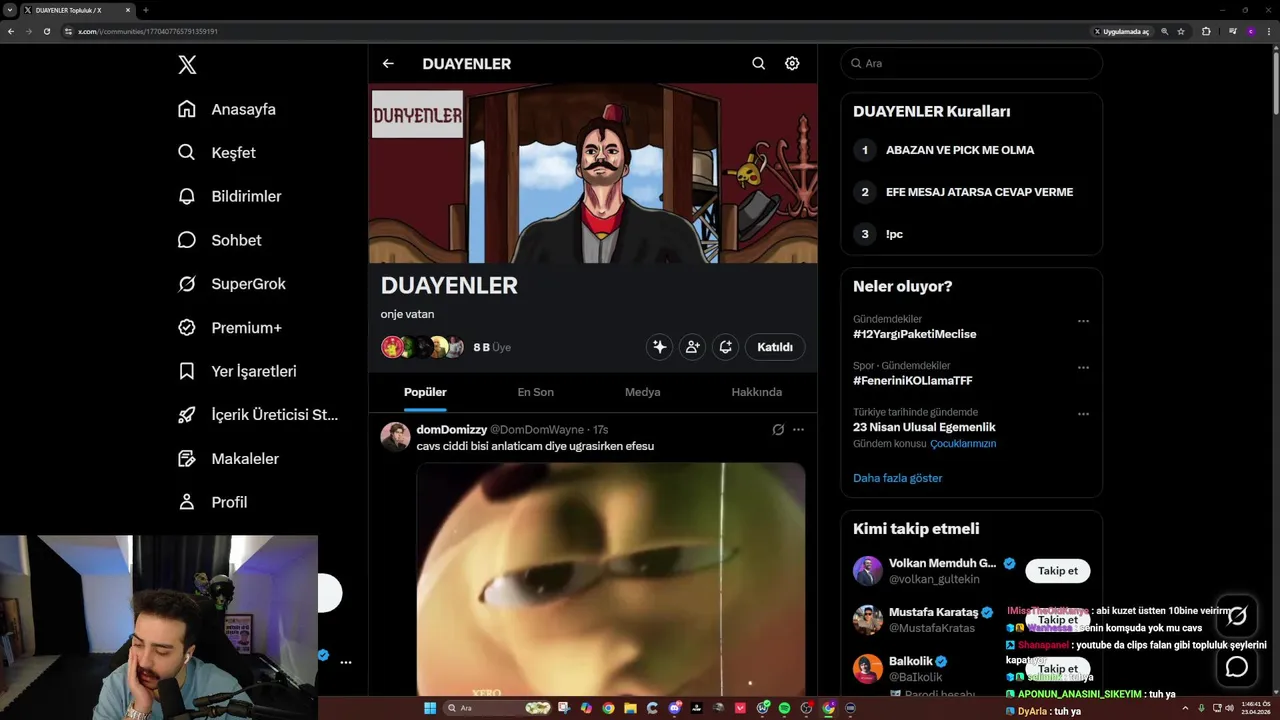
Task: Click the sparkle Grok icon near Katıldı
Action: [659, 347]
